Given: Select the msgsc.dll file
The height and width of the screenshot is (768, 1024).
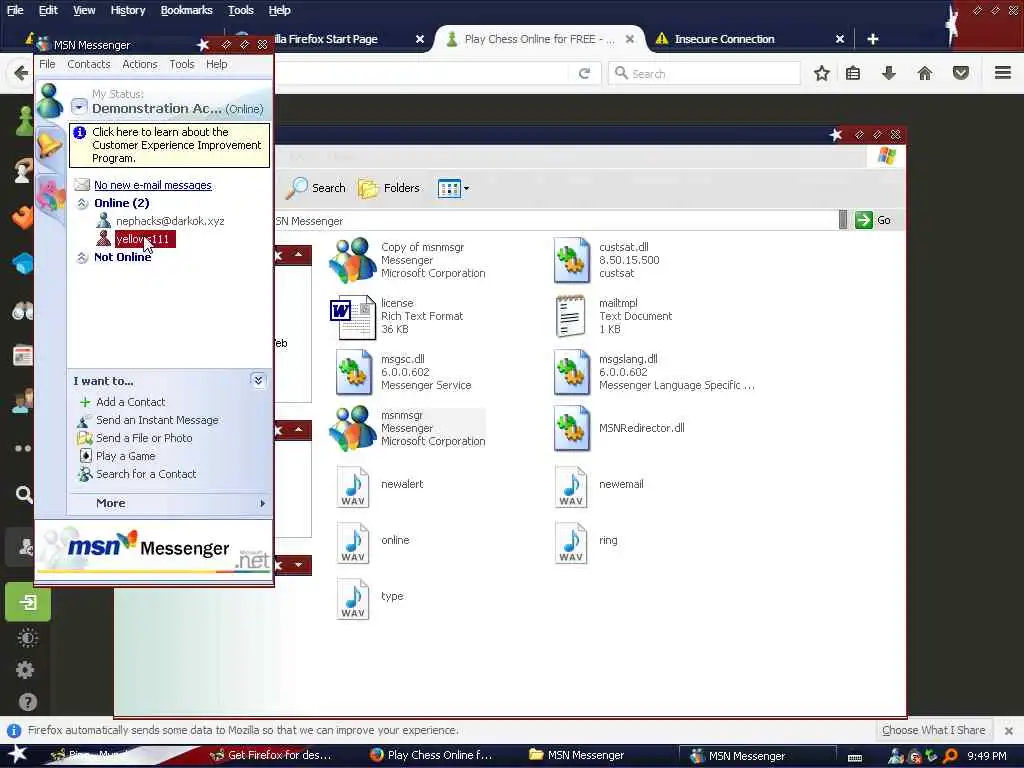Looking at the screenshot, I should [403, 372].
